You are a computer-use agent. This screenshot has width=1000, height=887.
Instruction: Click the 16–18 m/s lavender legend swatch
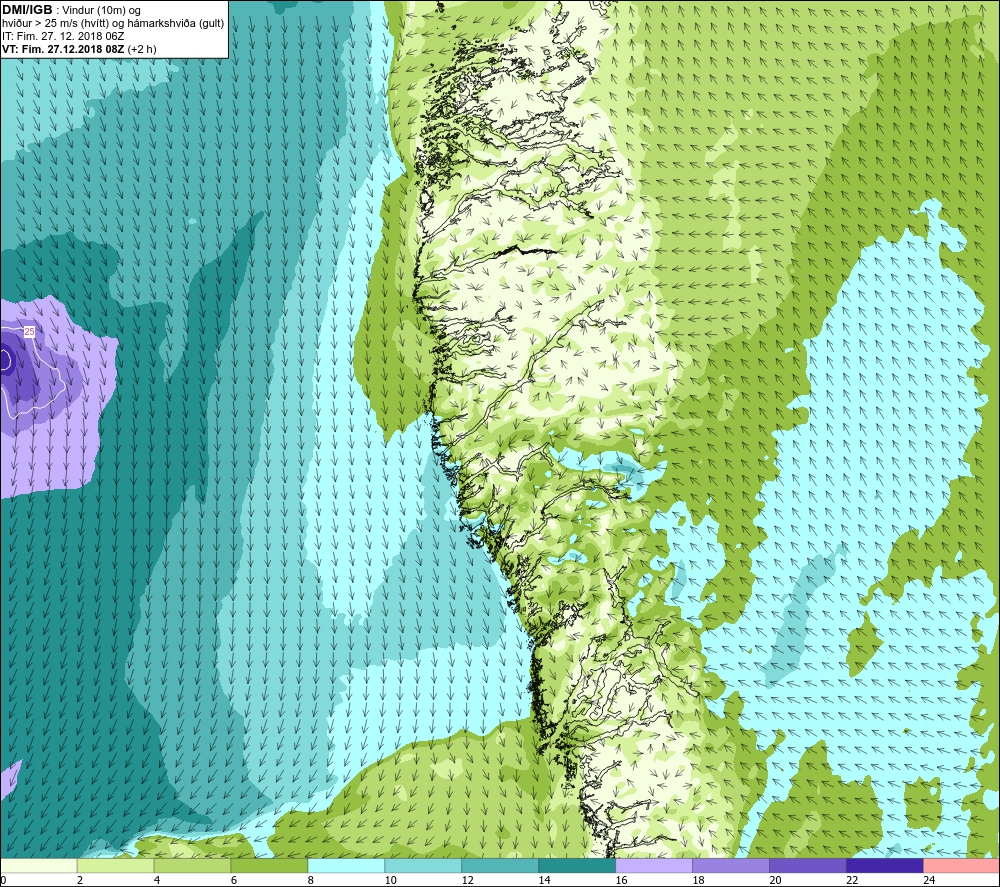pyautogui.click(x=654, y=865)
